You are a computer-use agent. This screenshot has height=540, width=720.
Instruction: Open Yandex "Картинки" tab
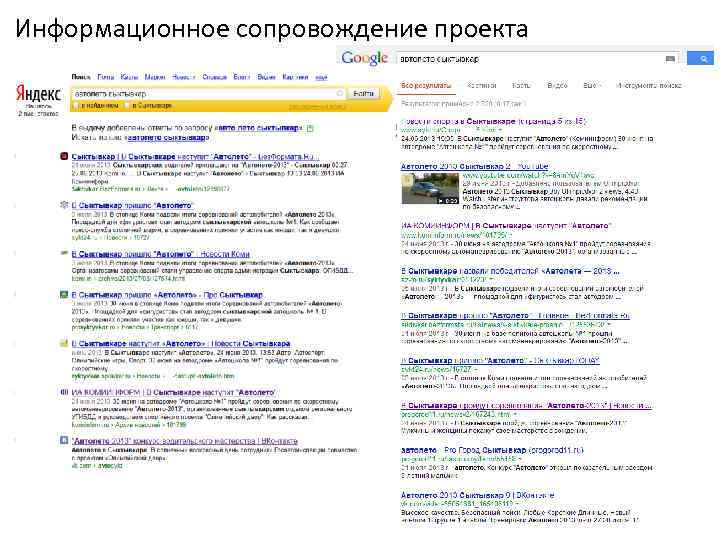point(295,77)
